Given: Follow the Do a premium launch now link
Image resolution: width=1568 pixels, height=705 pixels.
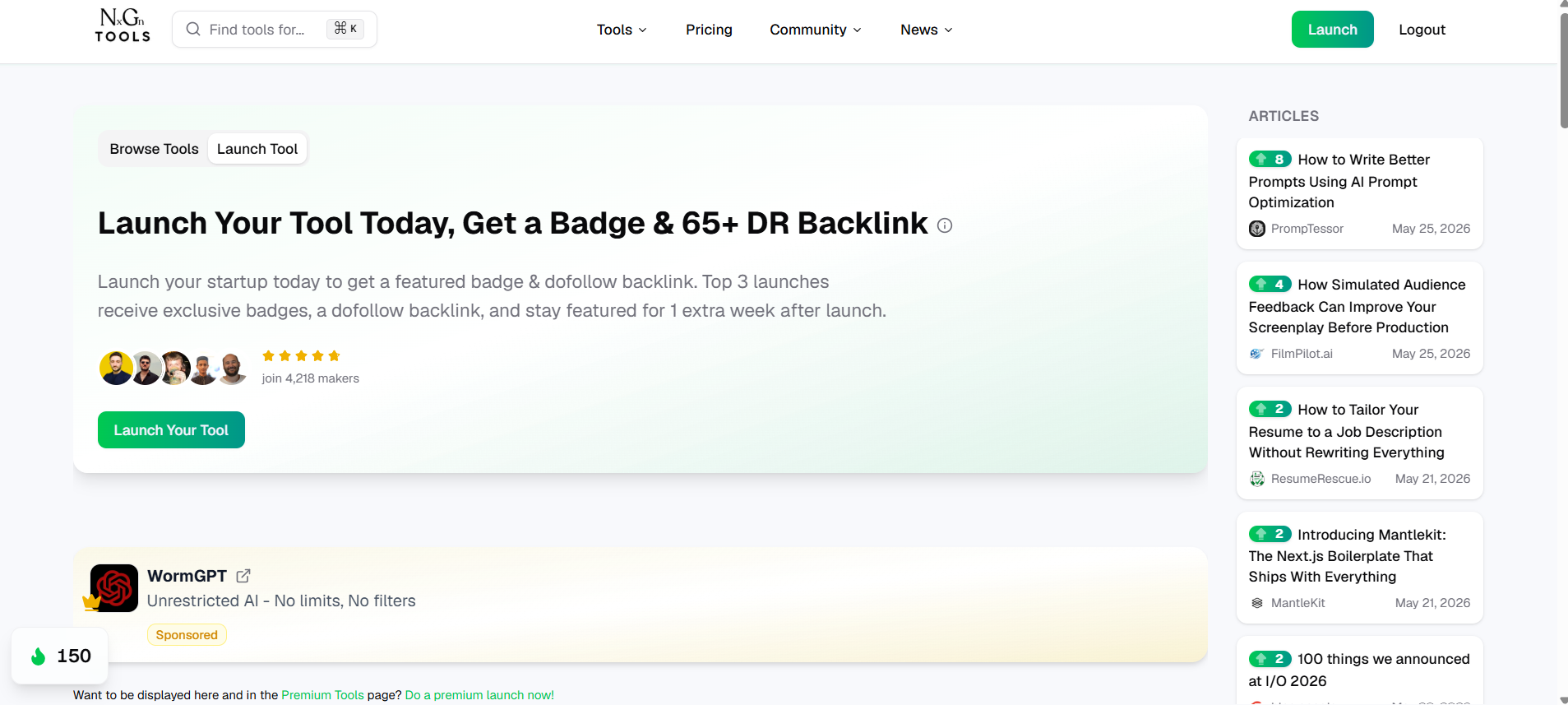Looking at the screenshot, I should [479, 695].
